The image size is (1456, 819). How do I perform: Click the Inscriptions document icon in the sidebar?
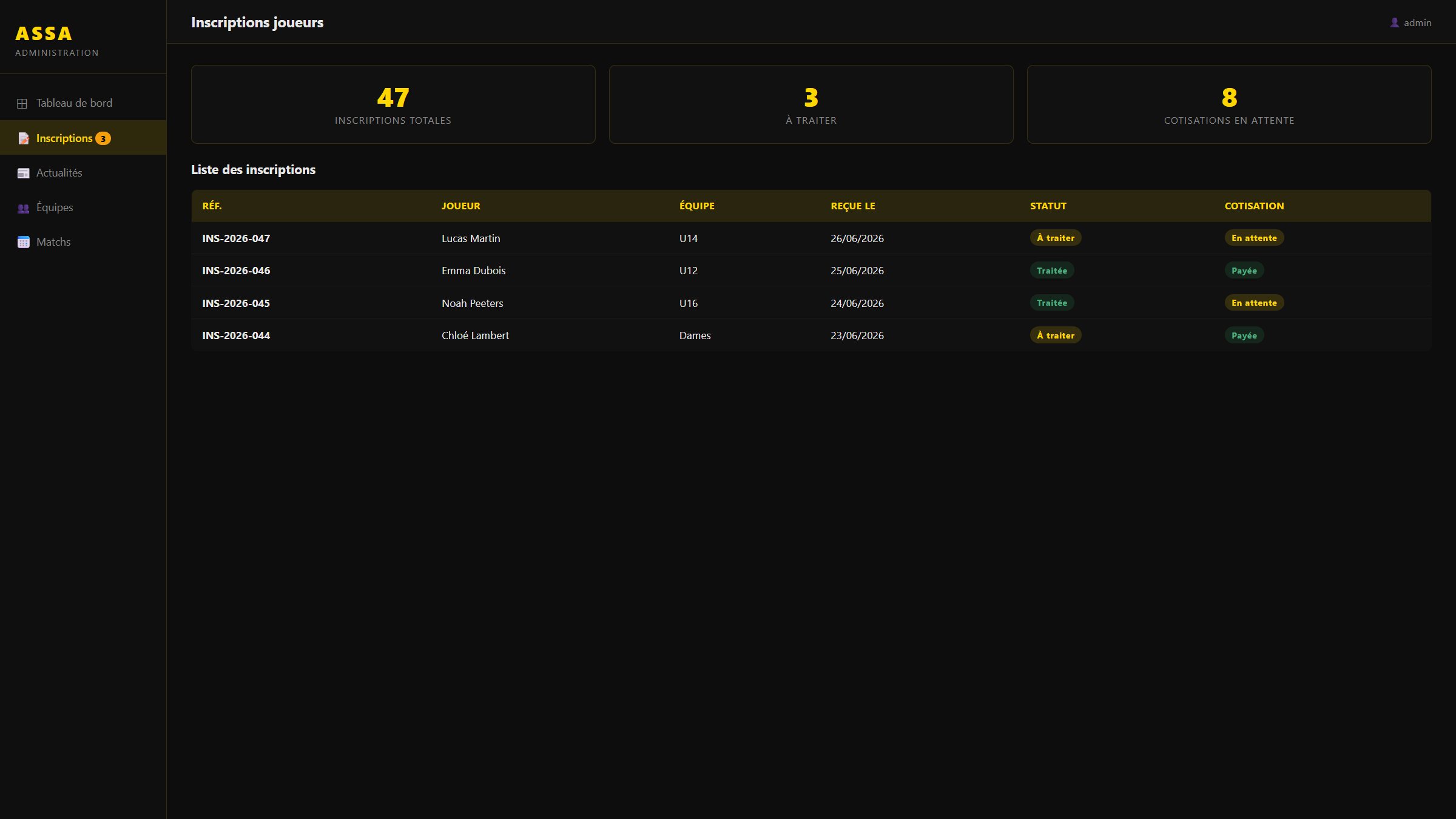tap(23, 138)
